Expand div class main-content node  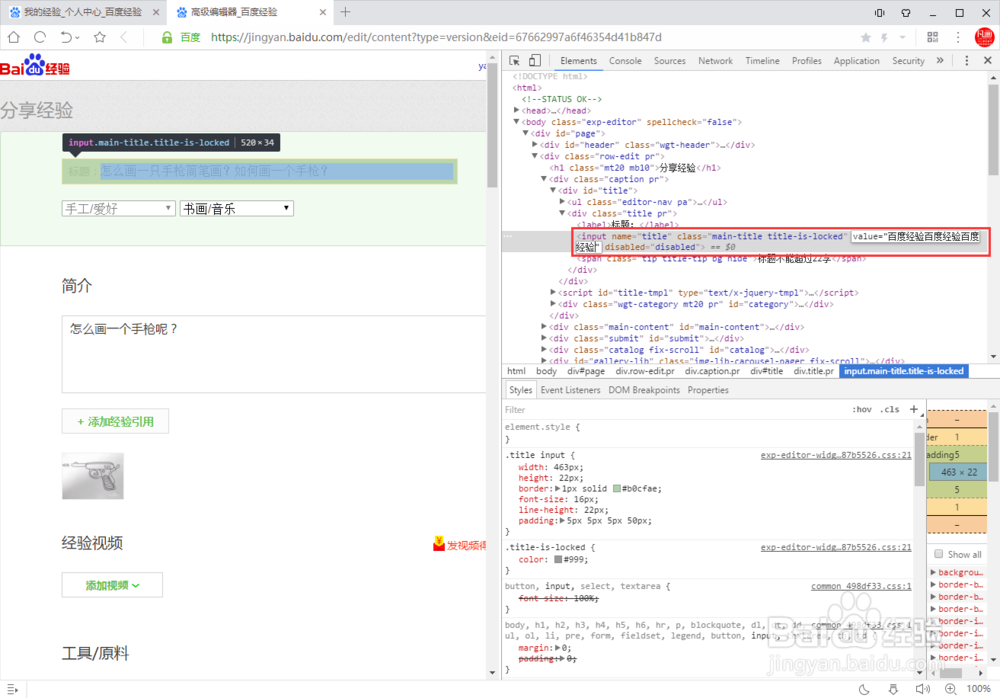tap(543, 327)
